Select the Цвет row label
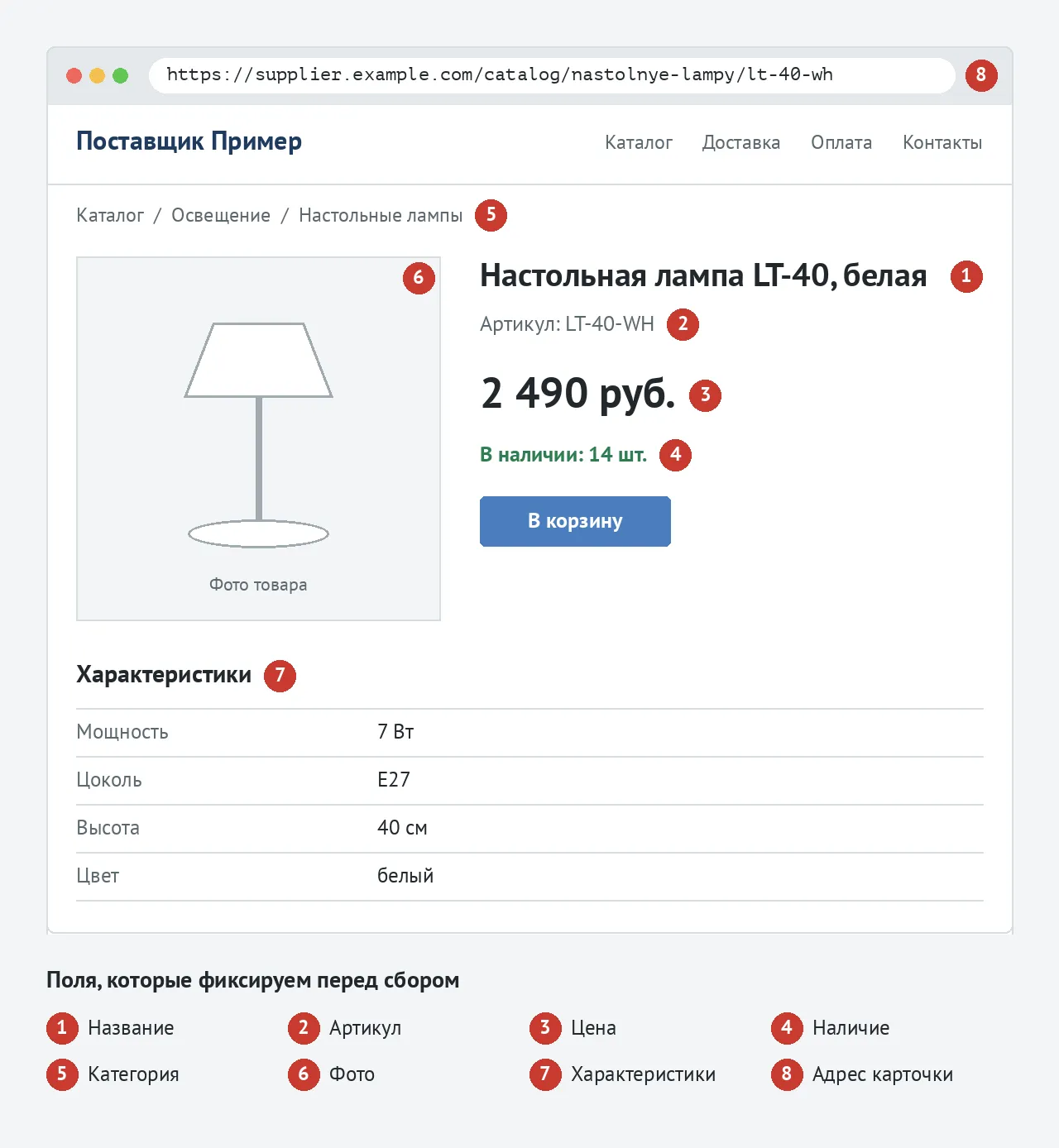Viewport: 1059px width, 1148px height. click(x=98, y=876)
